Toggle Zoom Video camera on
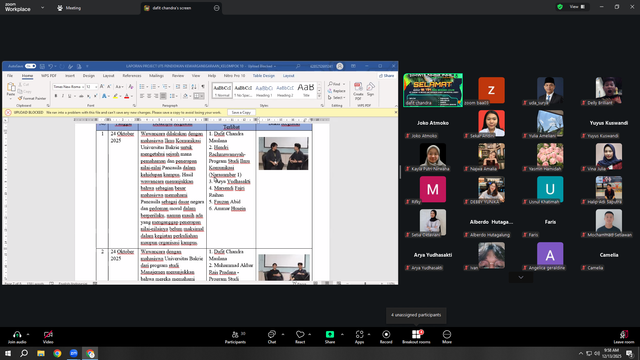640x360 pixels. pyautogui.click(x=48, y=337)
